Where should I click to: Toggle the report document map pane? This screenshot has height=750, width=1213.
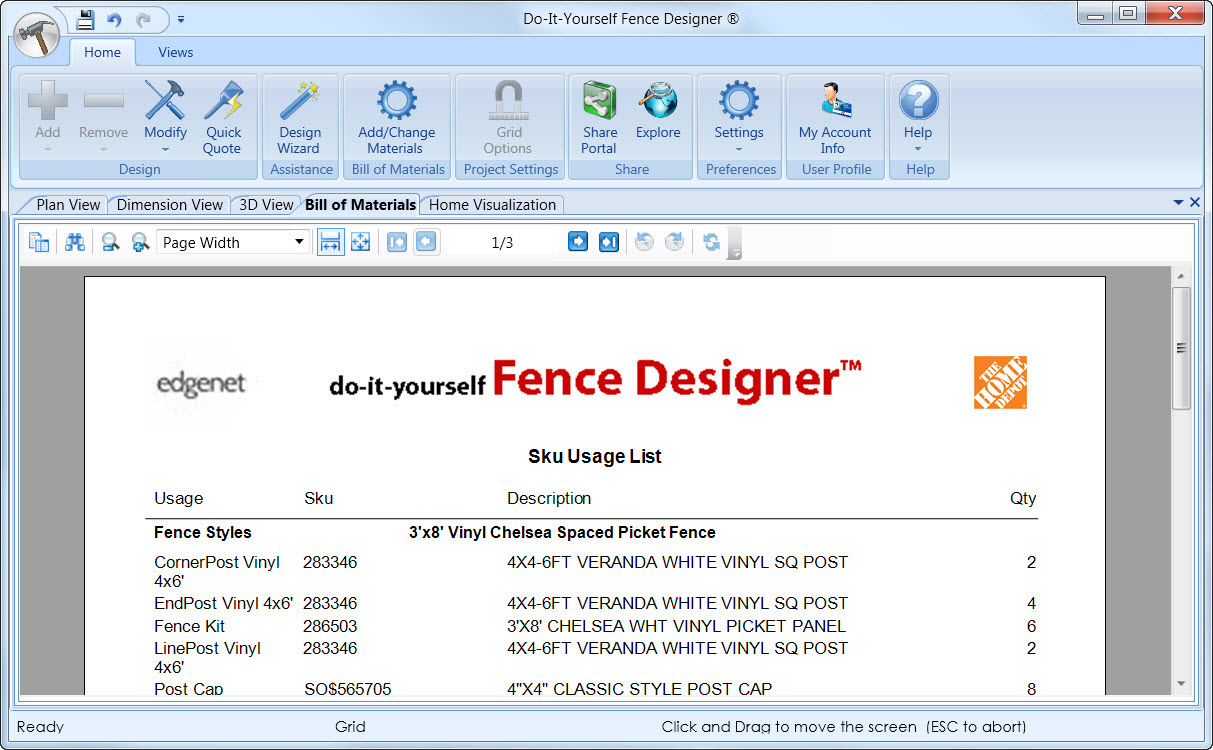coord(39,242)
